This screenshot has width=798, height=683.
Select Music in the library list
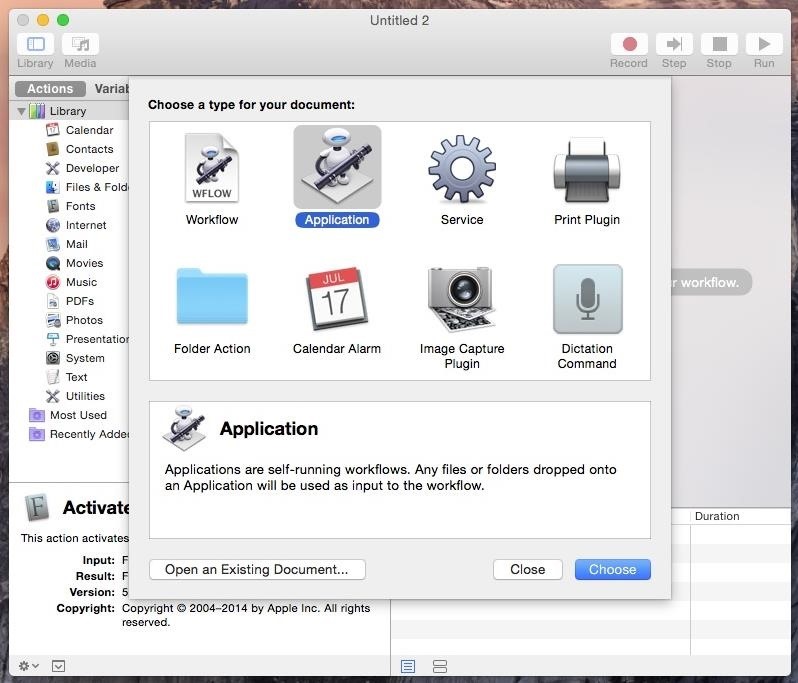click(x=71, y=282)
